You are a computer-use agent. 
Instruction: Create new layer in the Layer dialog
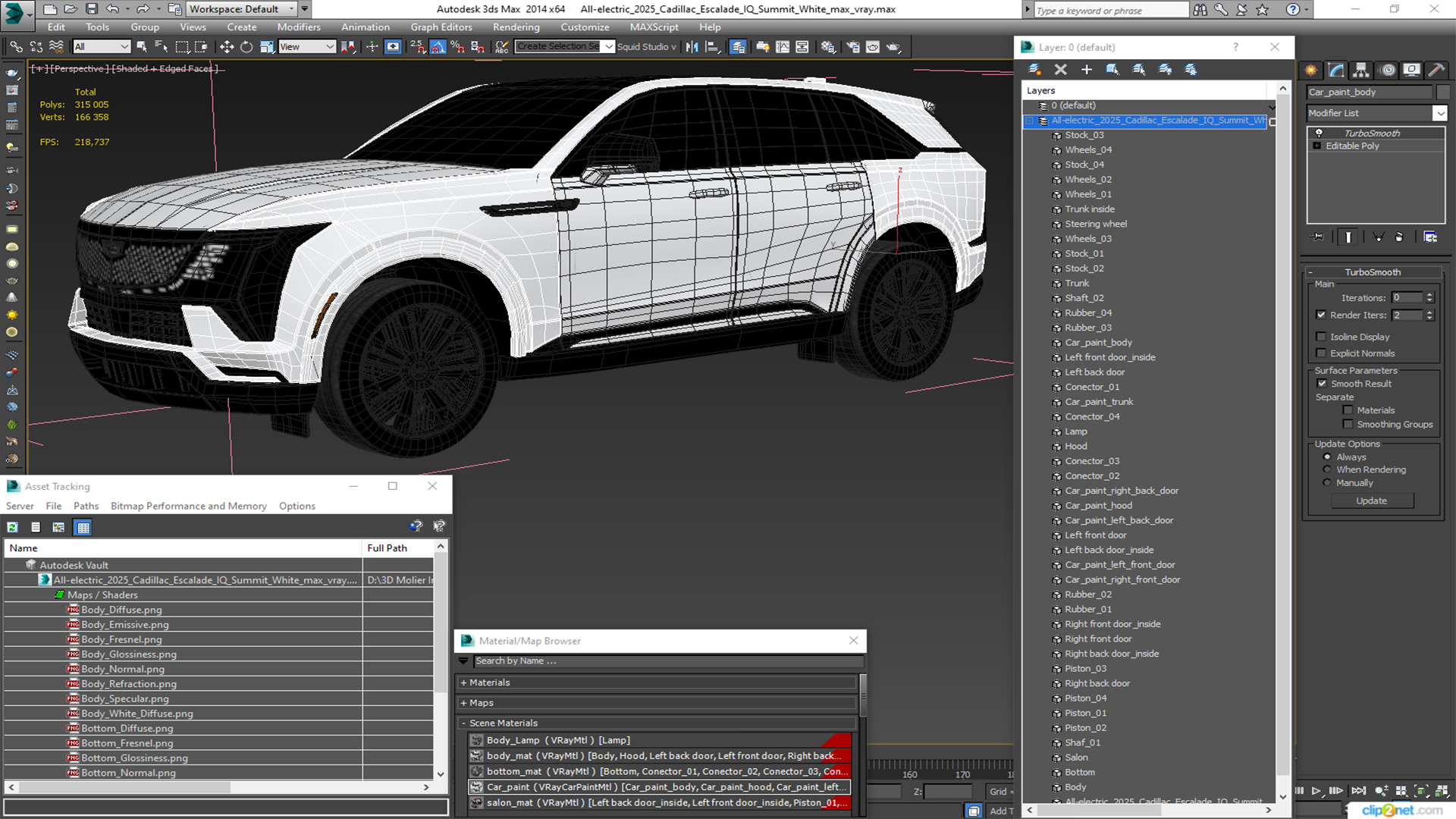point(1034,69)
